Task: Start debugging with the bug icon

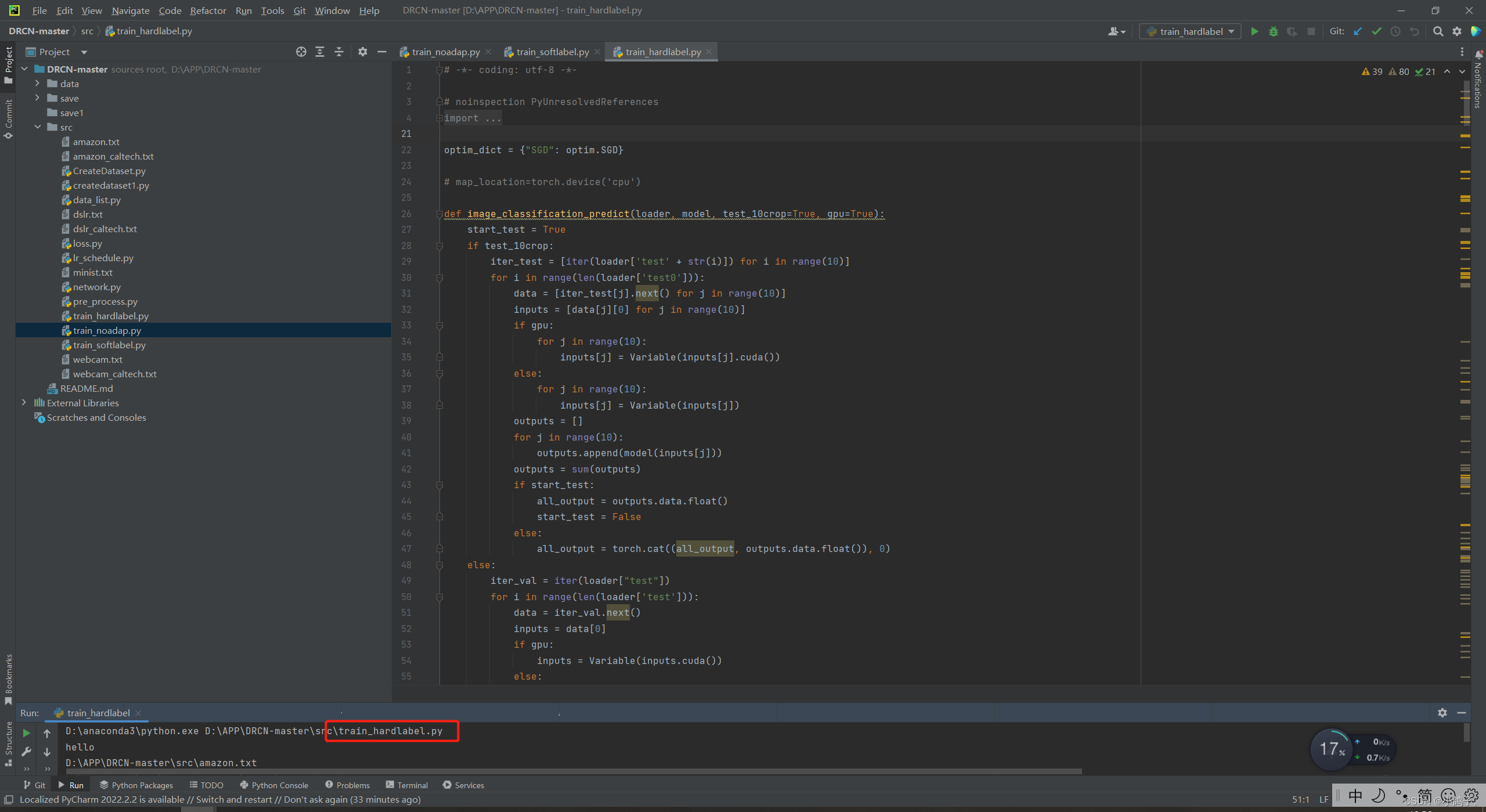Action: pos(1273,31)
